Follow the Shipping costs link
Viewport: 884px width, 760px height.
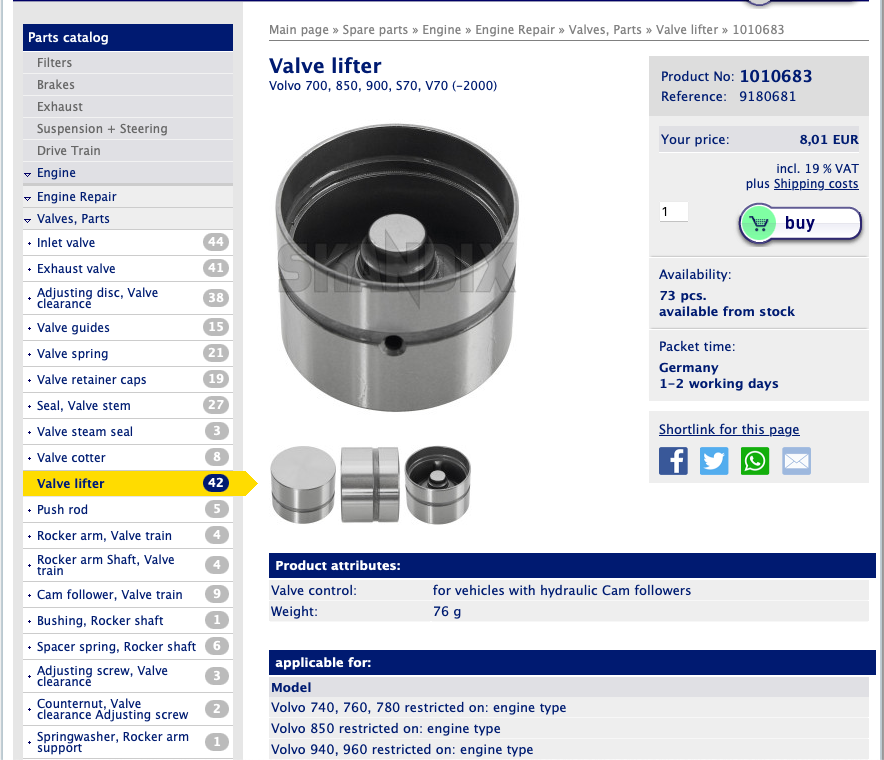coord(815,184)
